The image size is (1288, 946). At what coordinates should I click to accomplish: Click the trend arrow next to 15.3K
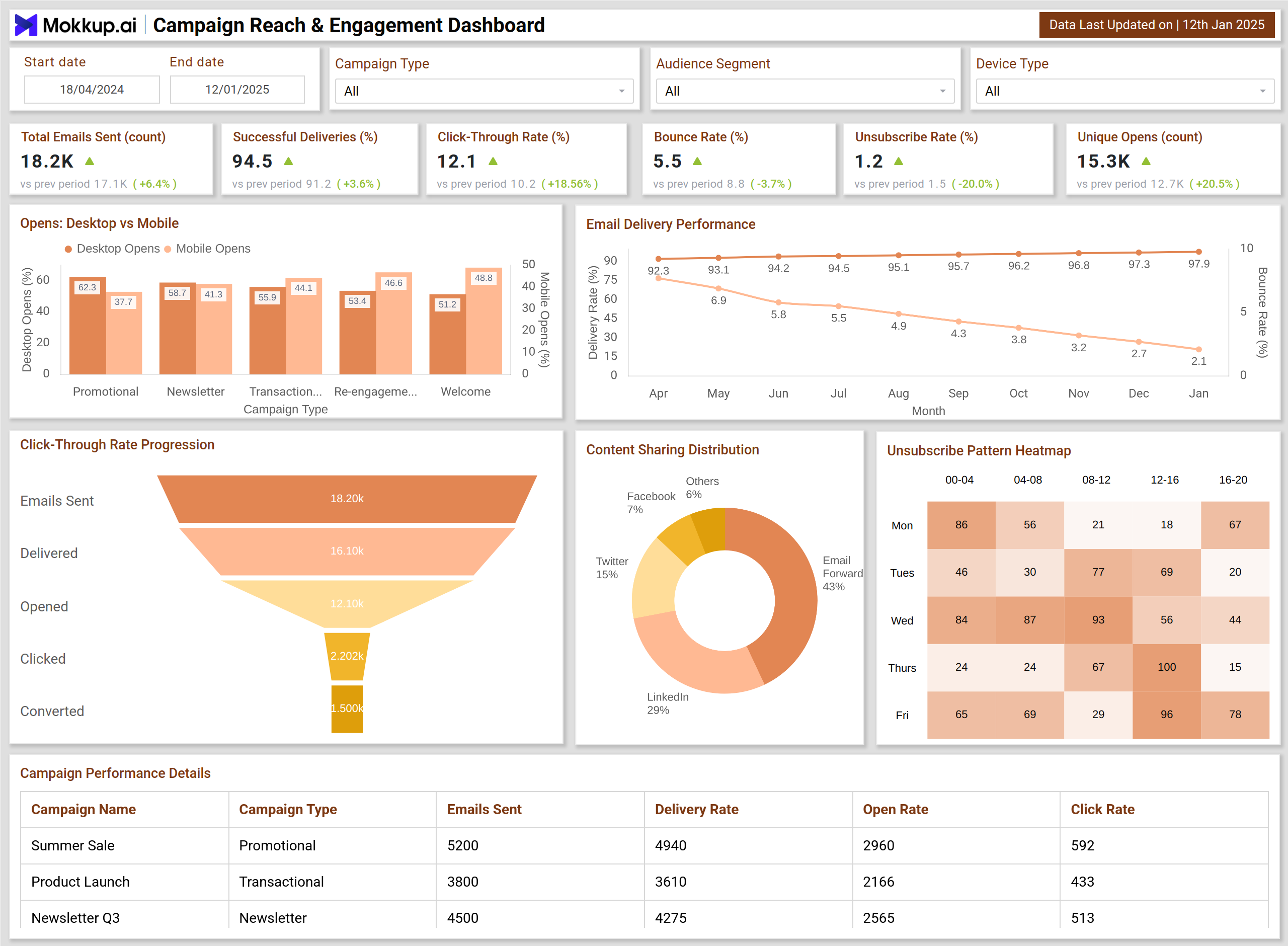coord(1146,162)
